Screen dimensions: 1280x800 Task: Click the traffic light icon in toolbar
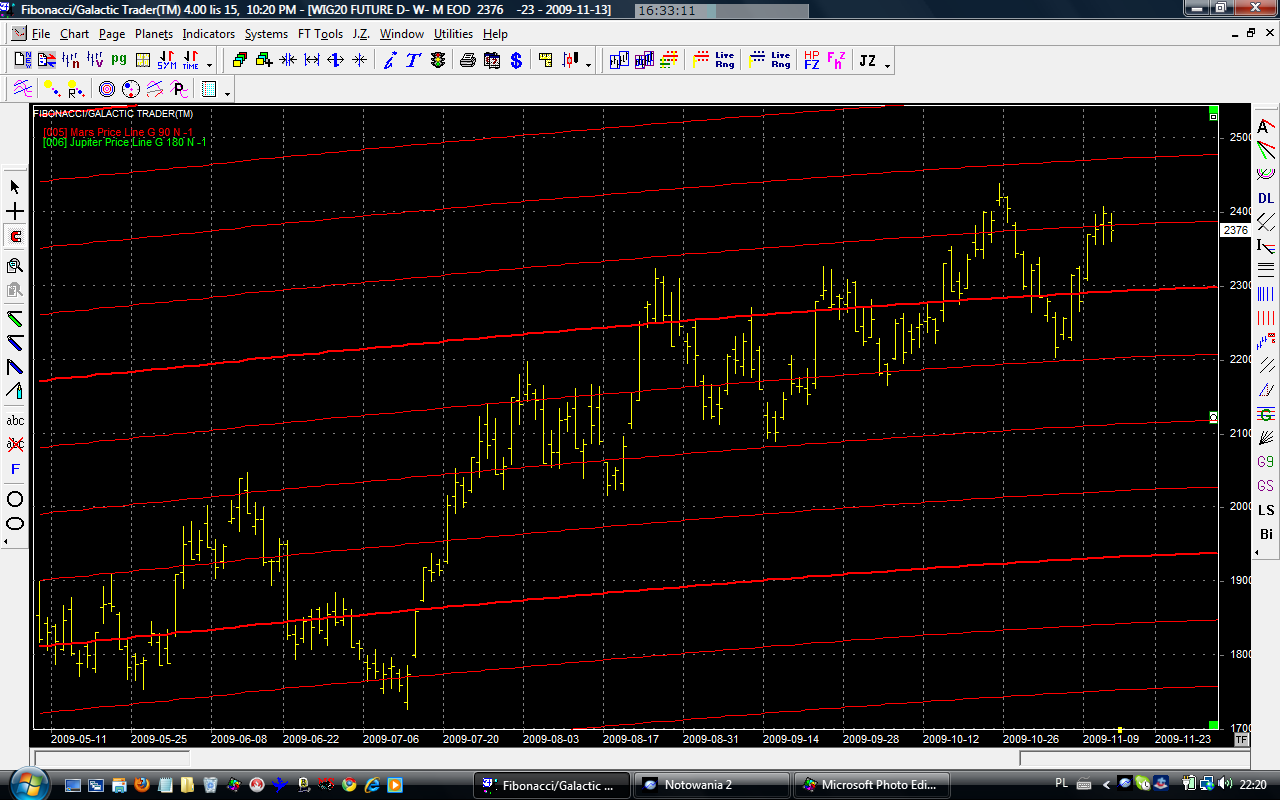(x=438, y=61)
